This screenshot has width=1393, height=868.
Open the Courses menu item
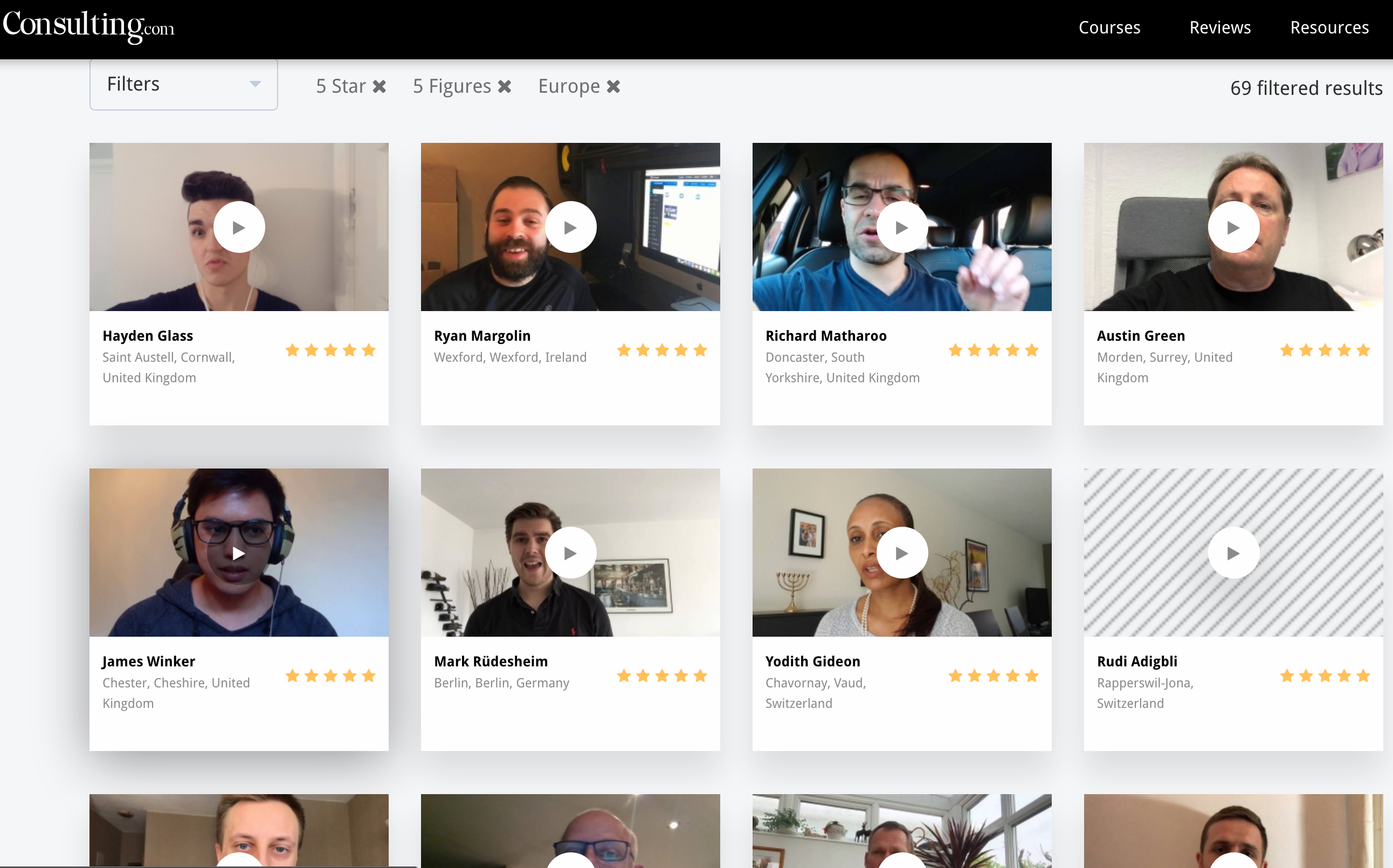pos(1109,27)
